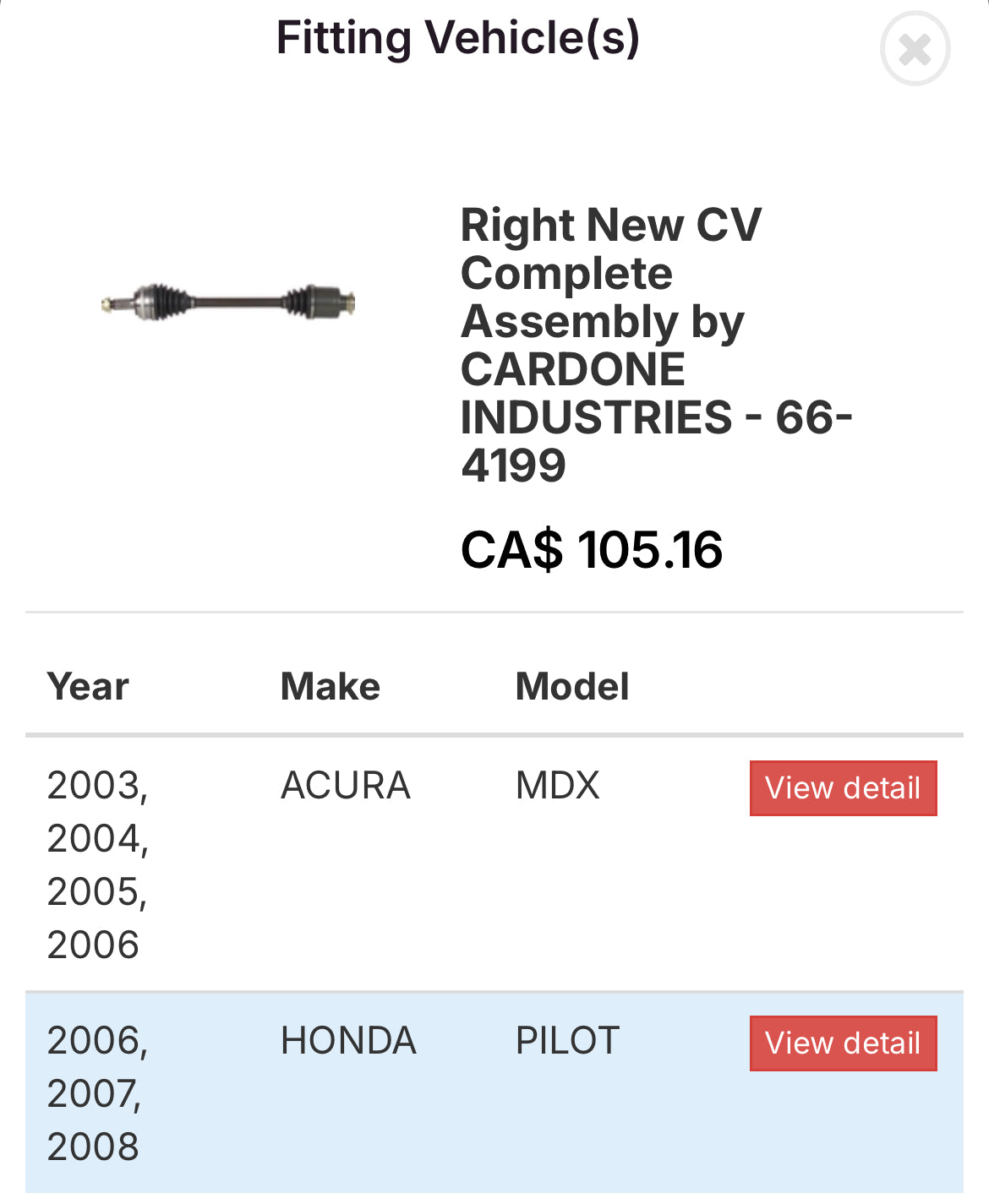This screenshot has height=1204, width=989.
Task: Select the HONDA make cell
Action: 348,1041
